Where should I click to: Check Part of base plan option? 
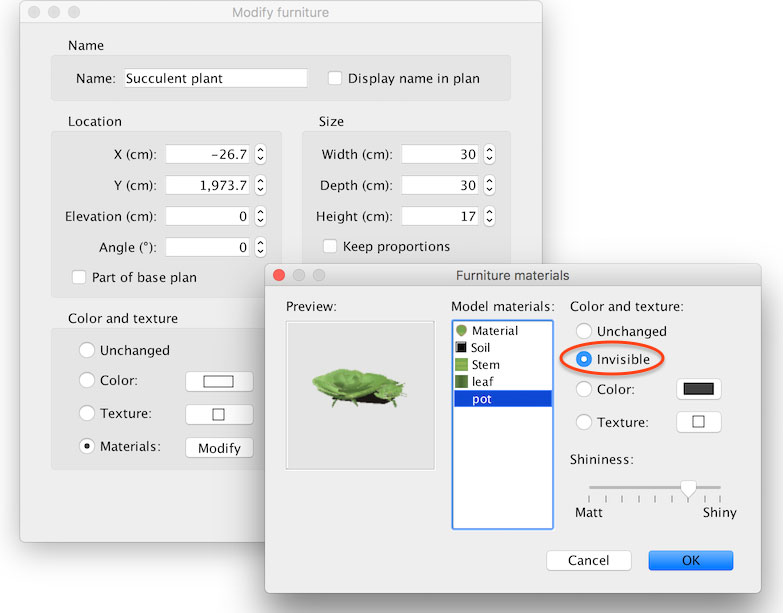click(79, 277)
